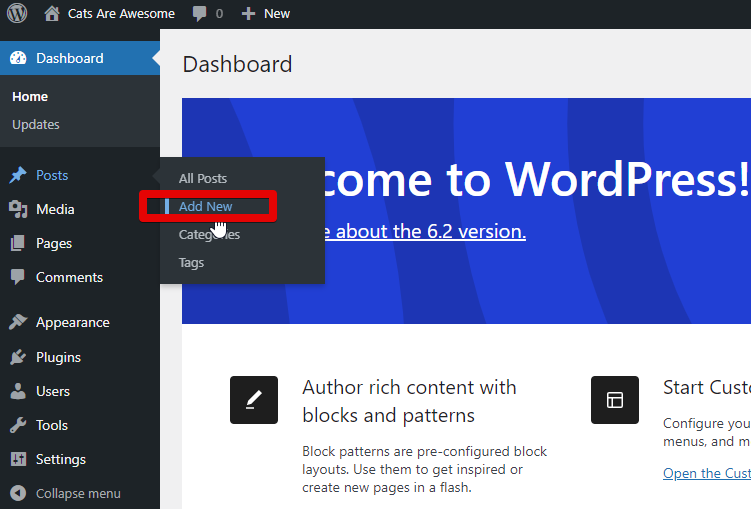
Task: Click the pencil edit icon for Author rich content
Action: pos(254,400)
